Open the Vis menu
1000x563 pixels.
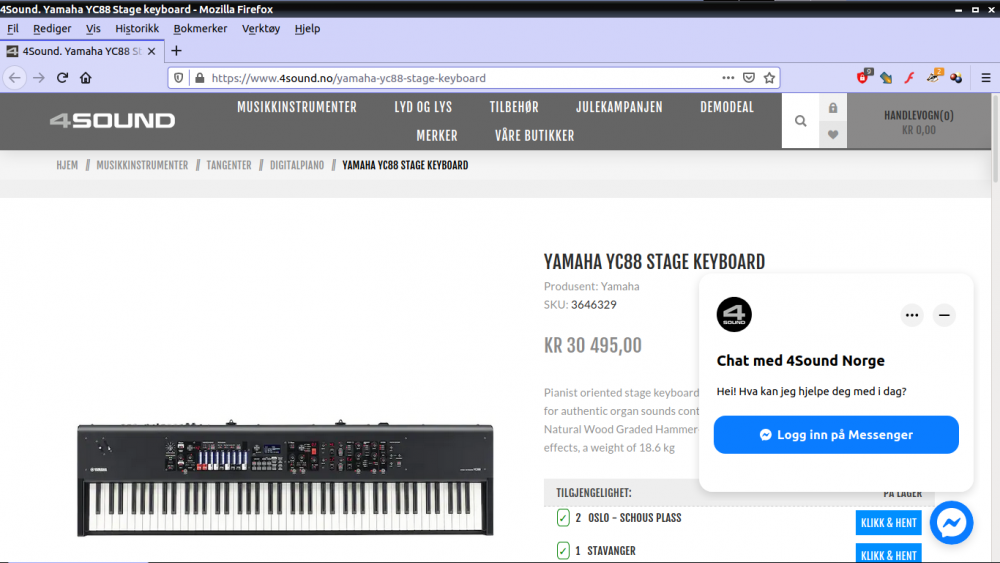pos(93,28)
